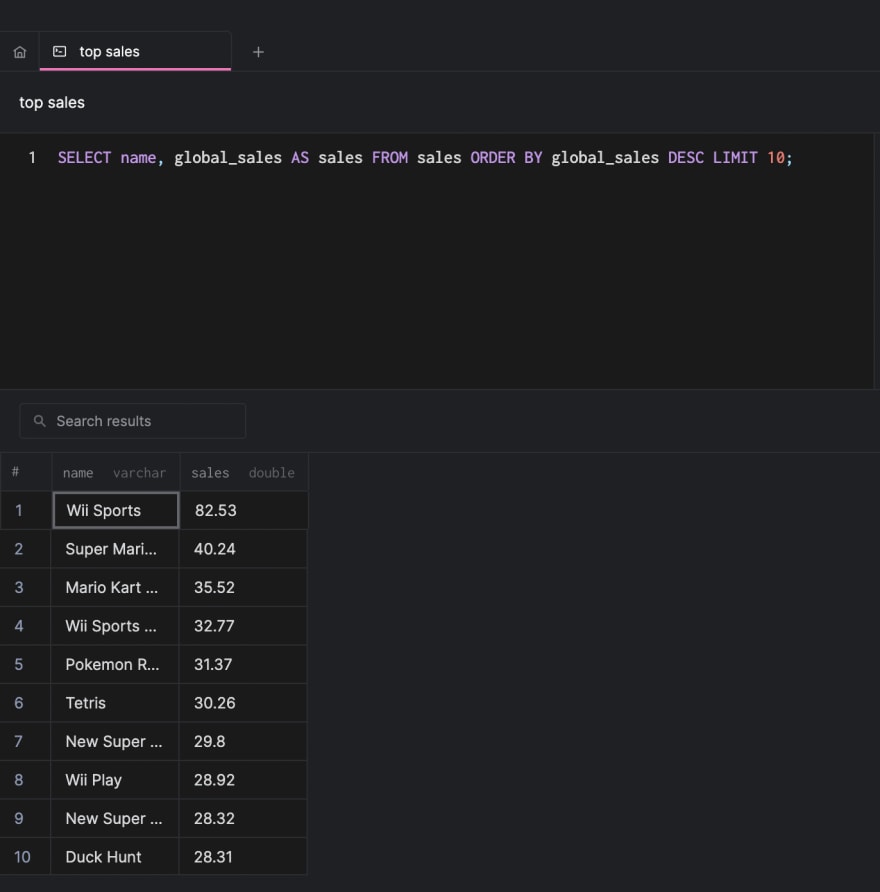Switch to the top sales tab

click(135, 51)
